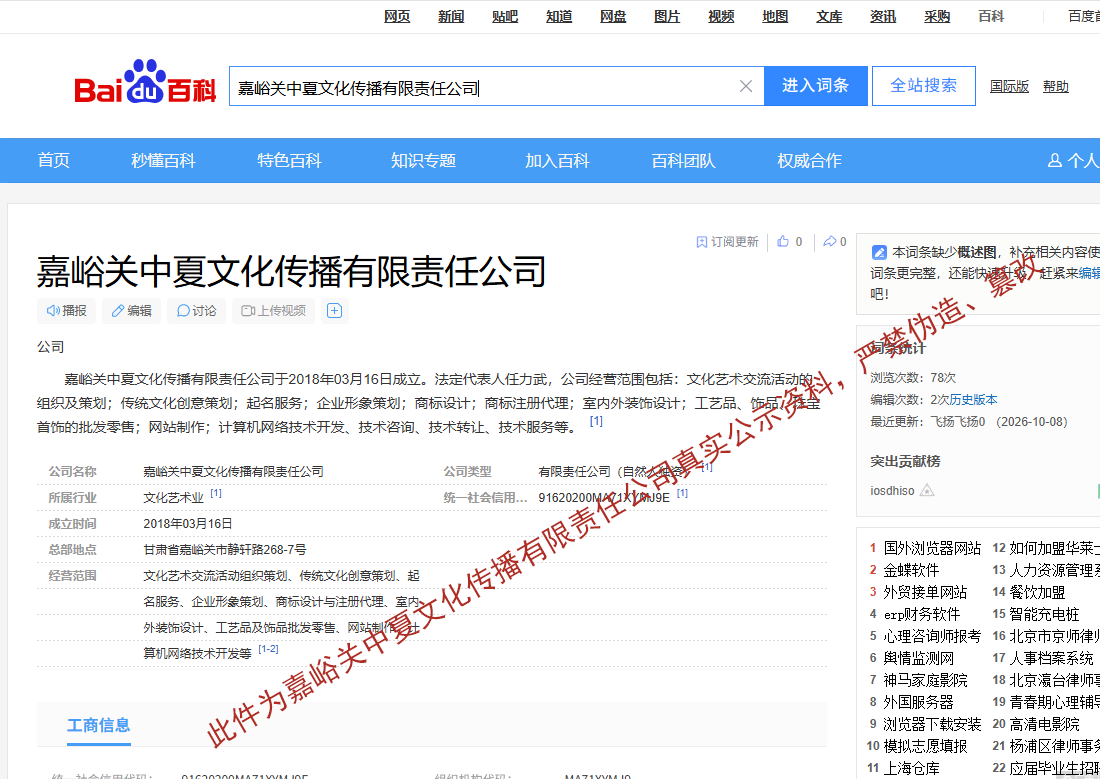Select 特色百科 in the blue navigation bar
Image resolution: width=1100 pixels, height=779 pixels.
(x=289, y=160)
